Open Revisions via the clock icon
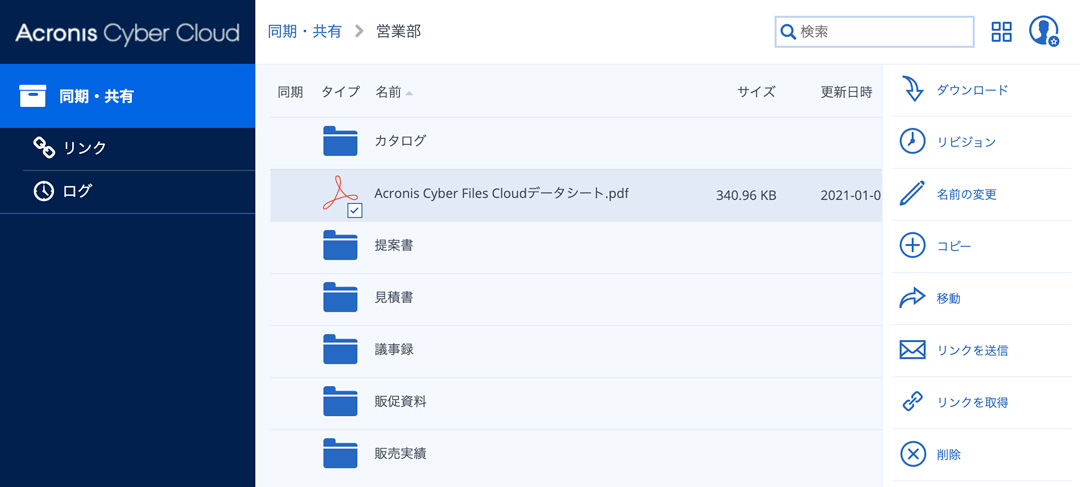 coord(913,142)
